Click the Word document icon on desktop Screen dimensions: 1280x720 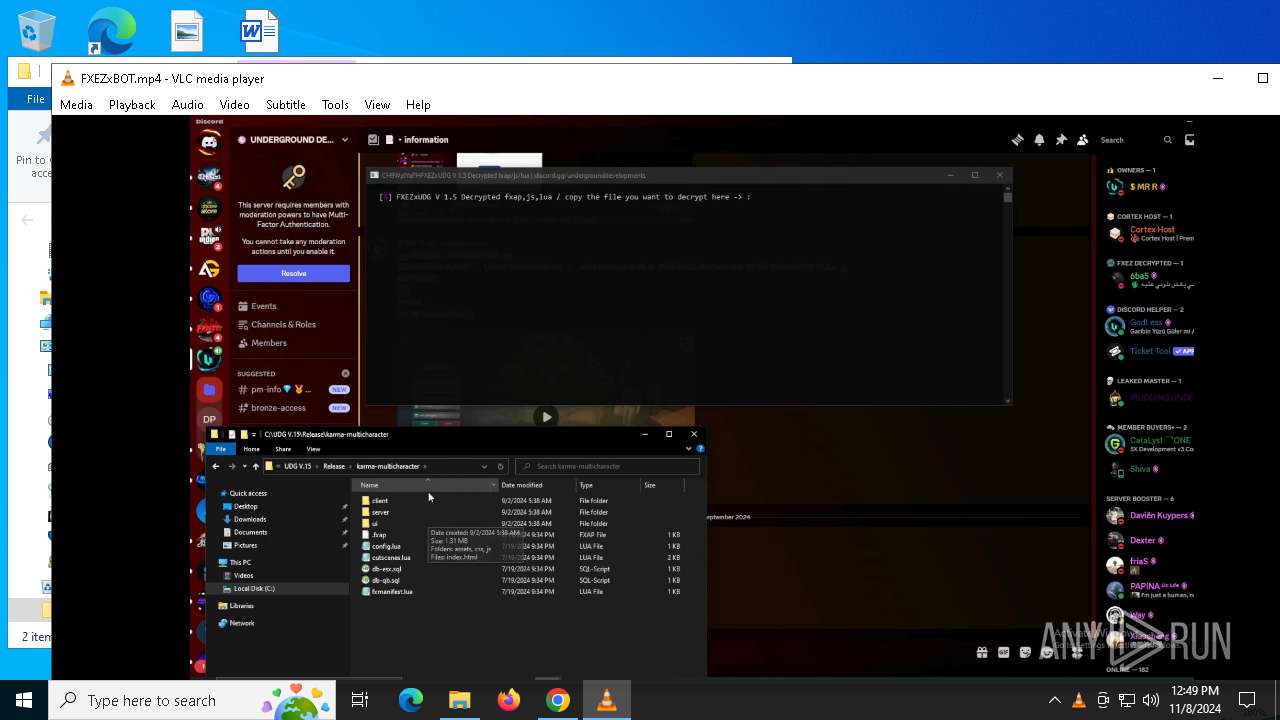(259, 31)
